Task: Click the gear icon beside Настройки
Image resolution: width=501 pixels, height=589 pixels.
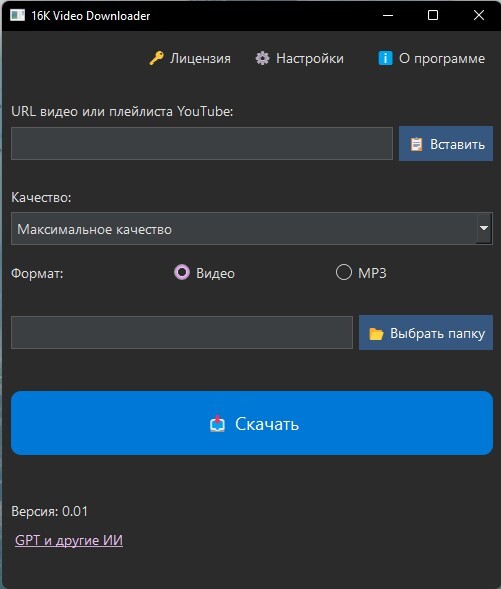Action: [263, 58]
